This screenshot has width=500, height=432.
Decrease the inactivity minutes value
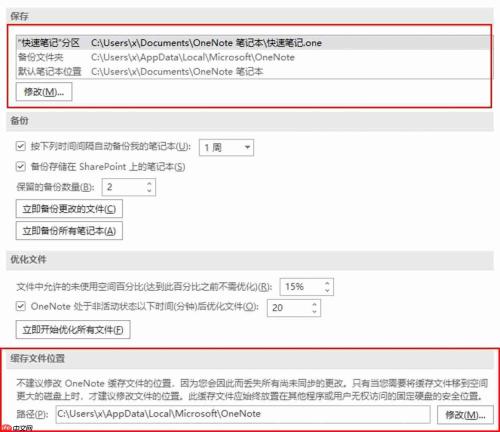314,312
